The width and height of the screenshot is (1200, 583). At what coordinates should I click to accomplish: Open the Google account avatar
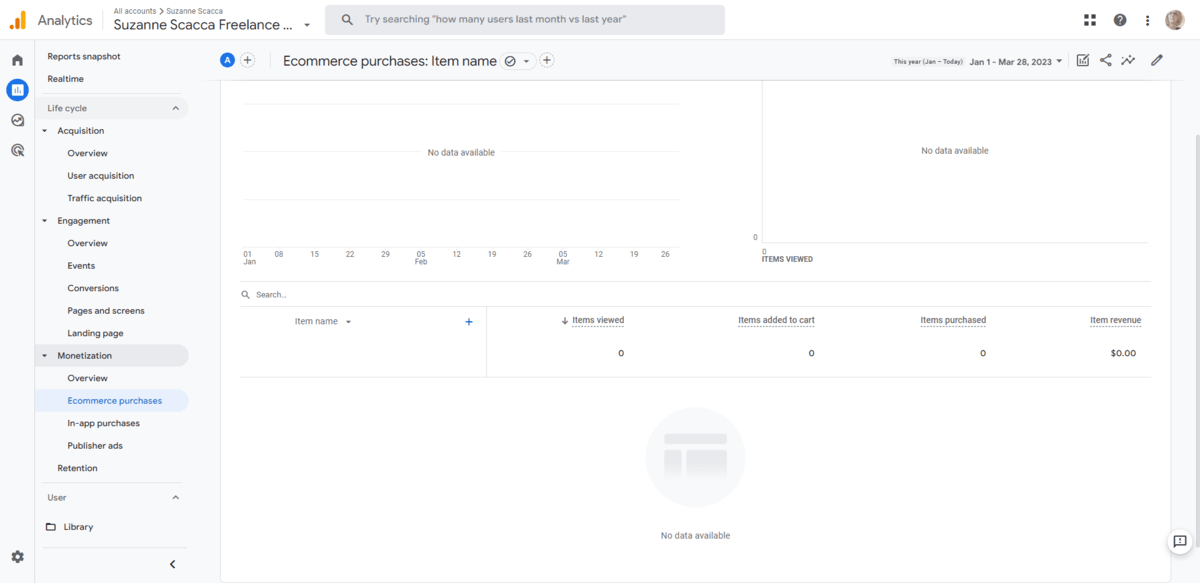point(1172,19)
